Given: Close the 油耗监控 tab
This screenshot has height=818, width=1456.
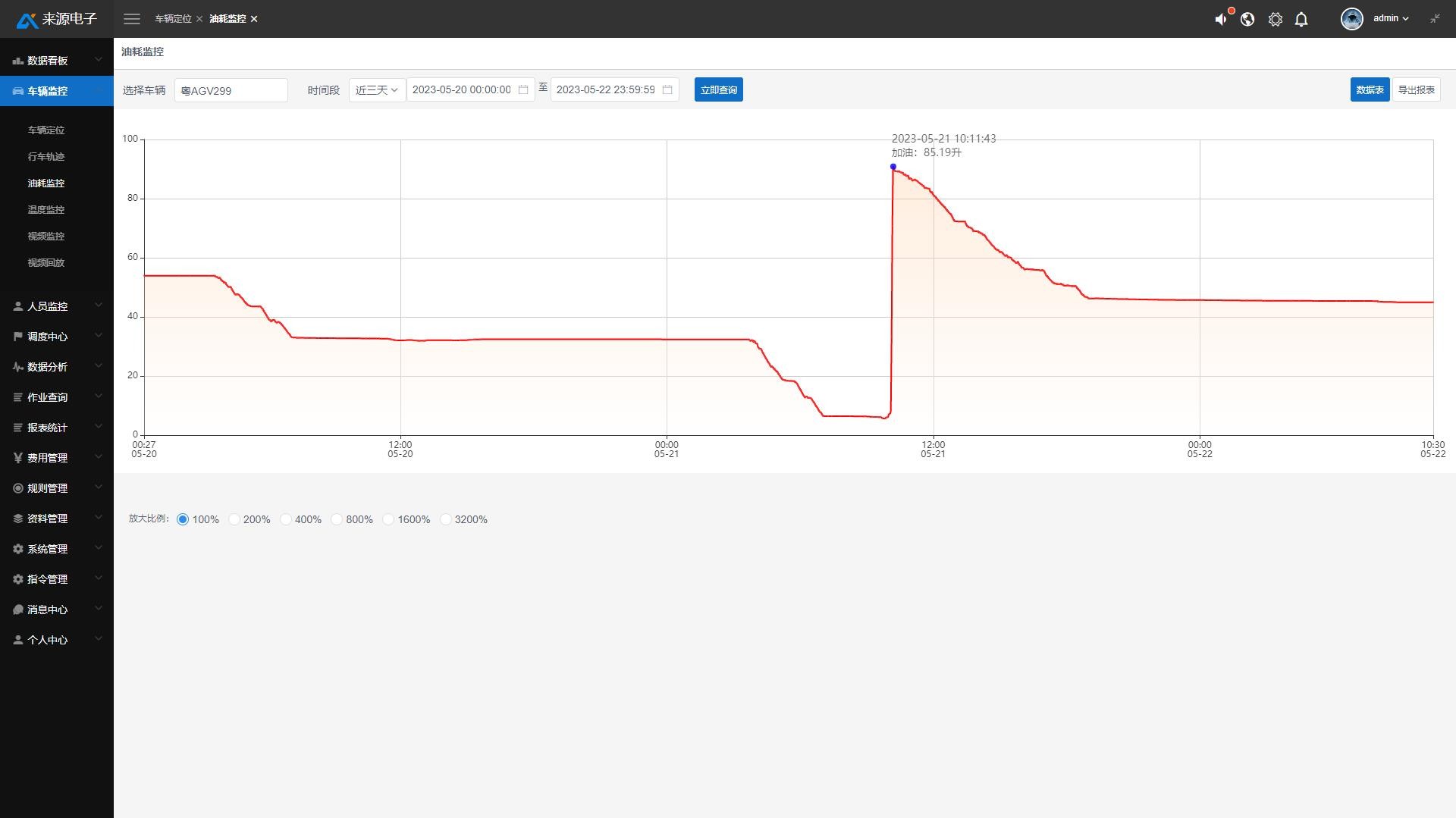Looking at the screenshot, I should tap(254, 19).
